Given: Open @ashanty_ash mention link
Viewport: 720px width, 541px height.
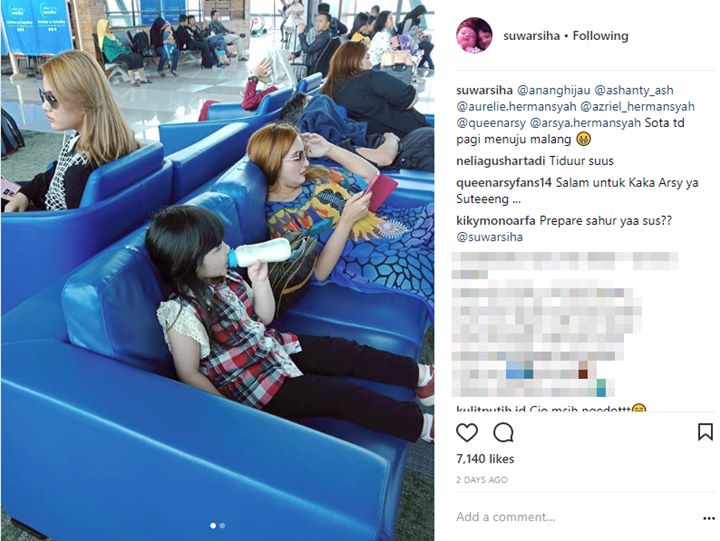Looking at the screenshot, I should (634, 90).
